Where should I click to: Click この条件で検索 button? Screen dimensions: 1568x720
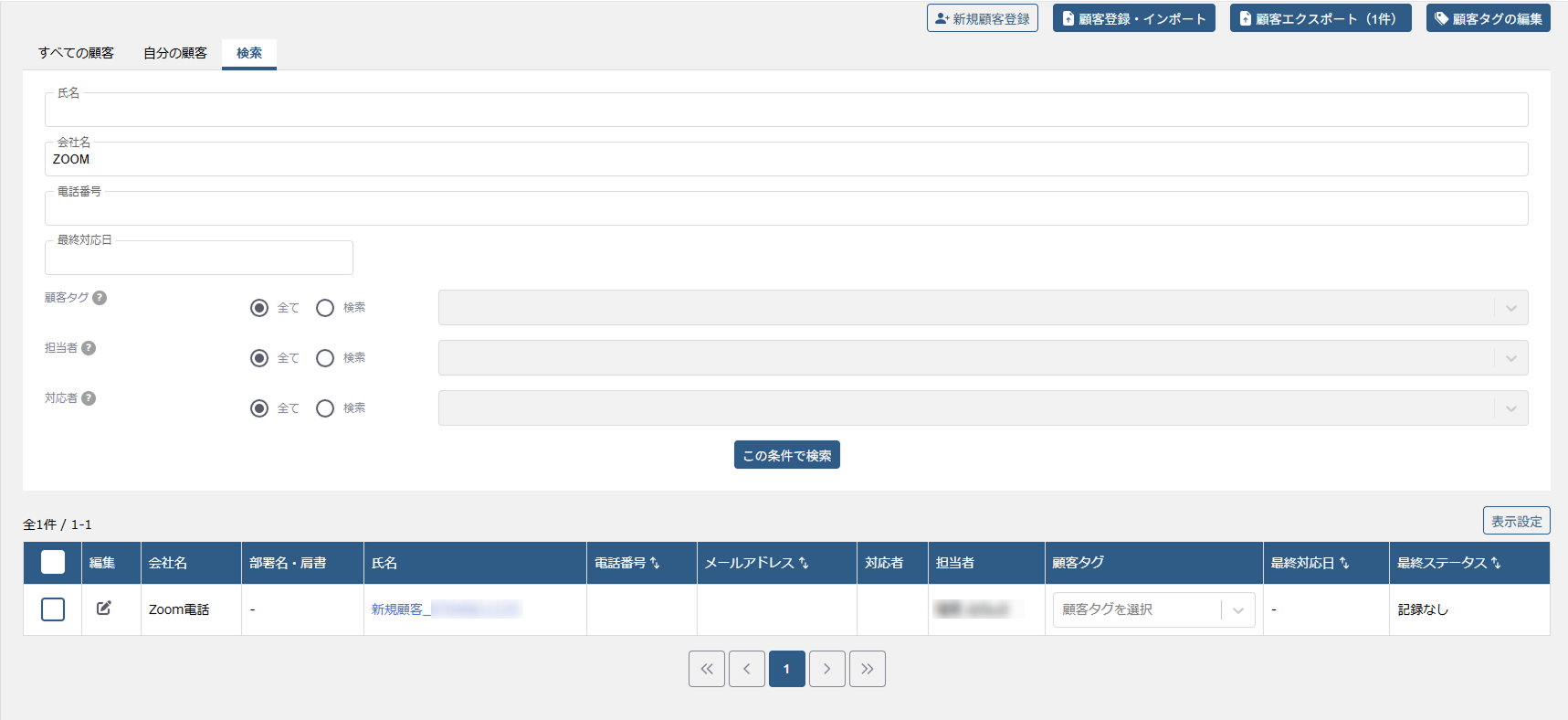coord(786,455)
